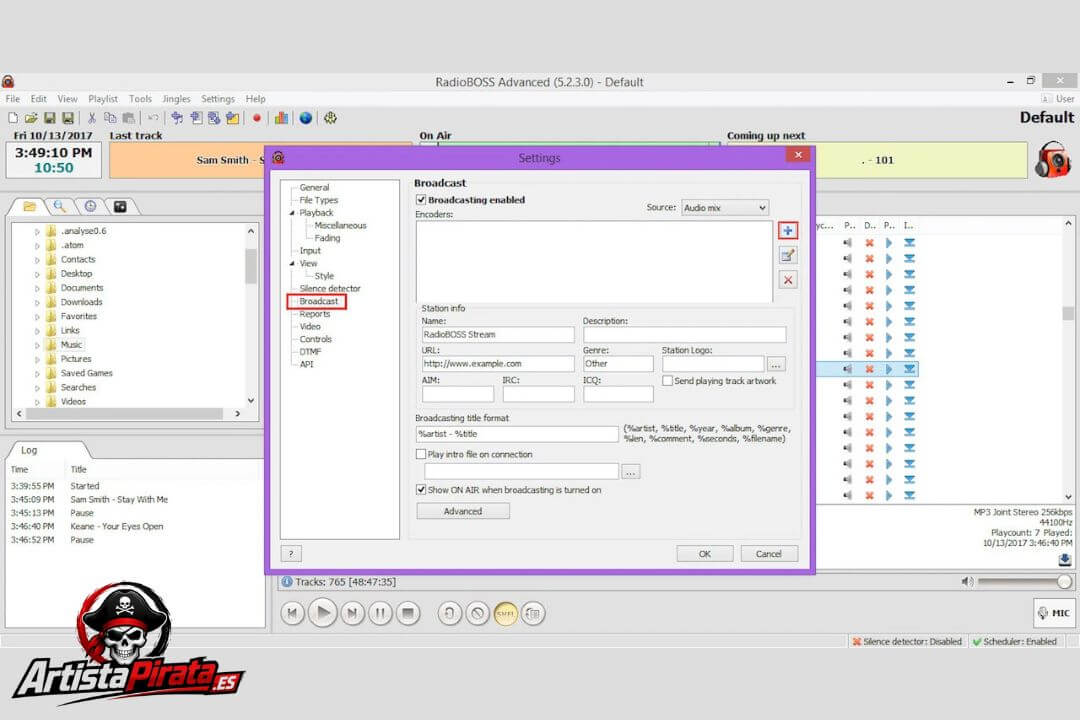Screen dimensions: 1080x720
Task: Click the question mark help button
Action: click(x=291, y=553)
